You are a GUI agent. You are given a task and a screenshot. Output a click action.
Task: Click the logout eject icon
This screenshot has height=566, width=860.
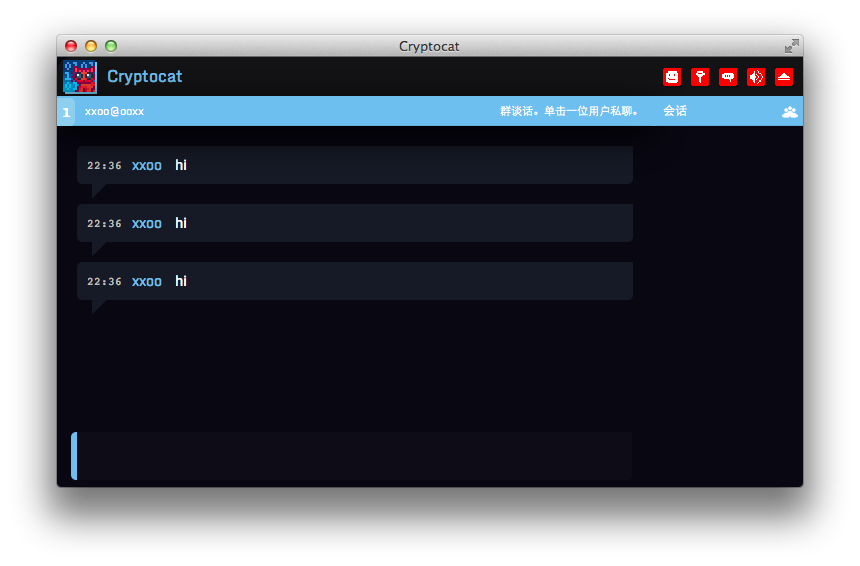click(784, 77)
